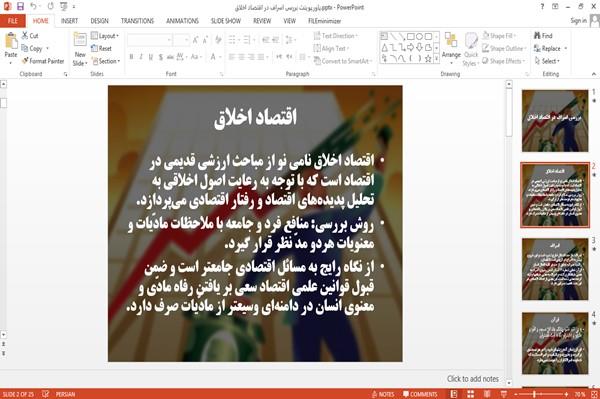Viewport: 600px width, 399px height.
Task: Open the FILE tab
Action: pos(13,21)
